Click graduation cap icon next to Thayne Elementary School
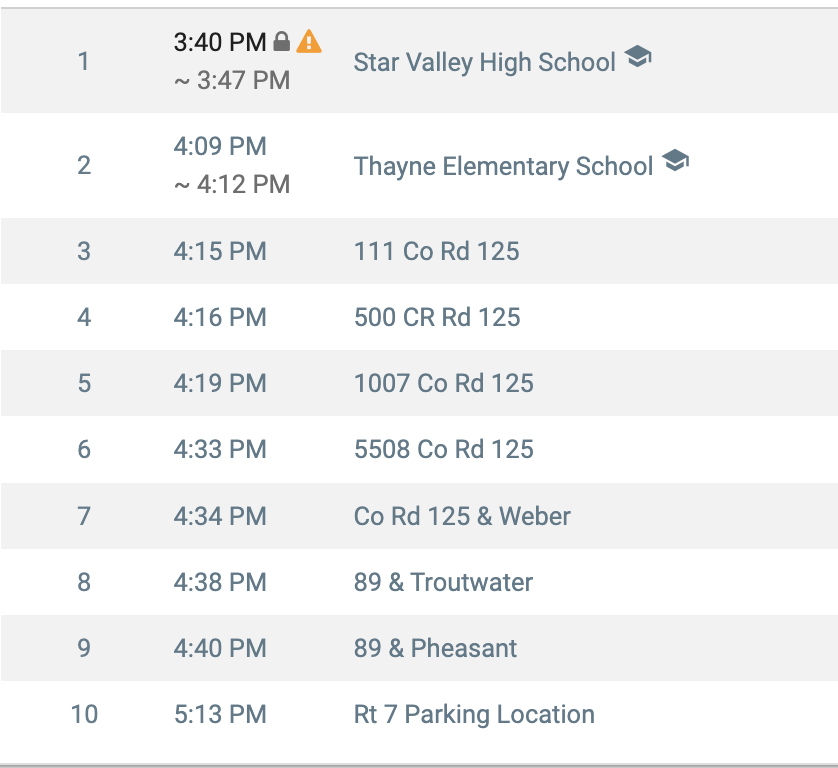This screenshot has width=838, height=768. 676,160
